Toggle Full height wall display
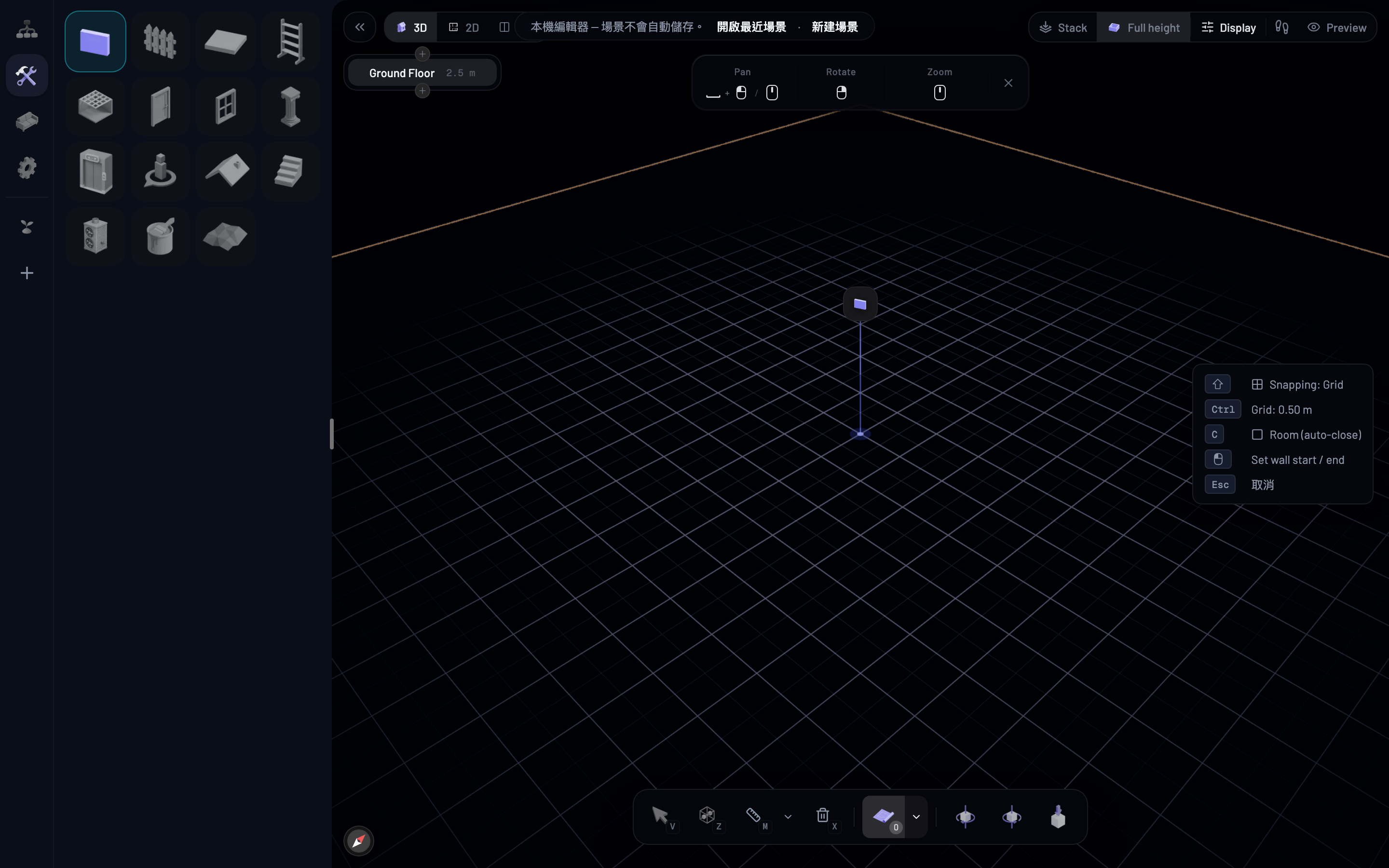Screen dimensions: 1389x868 (1144, 27)
